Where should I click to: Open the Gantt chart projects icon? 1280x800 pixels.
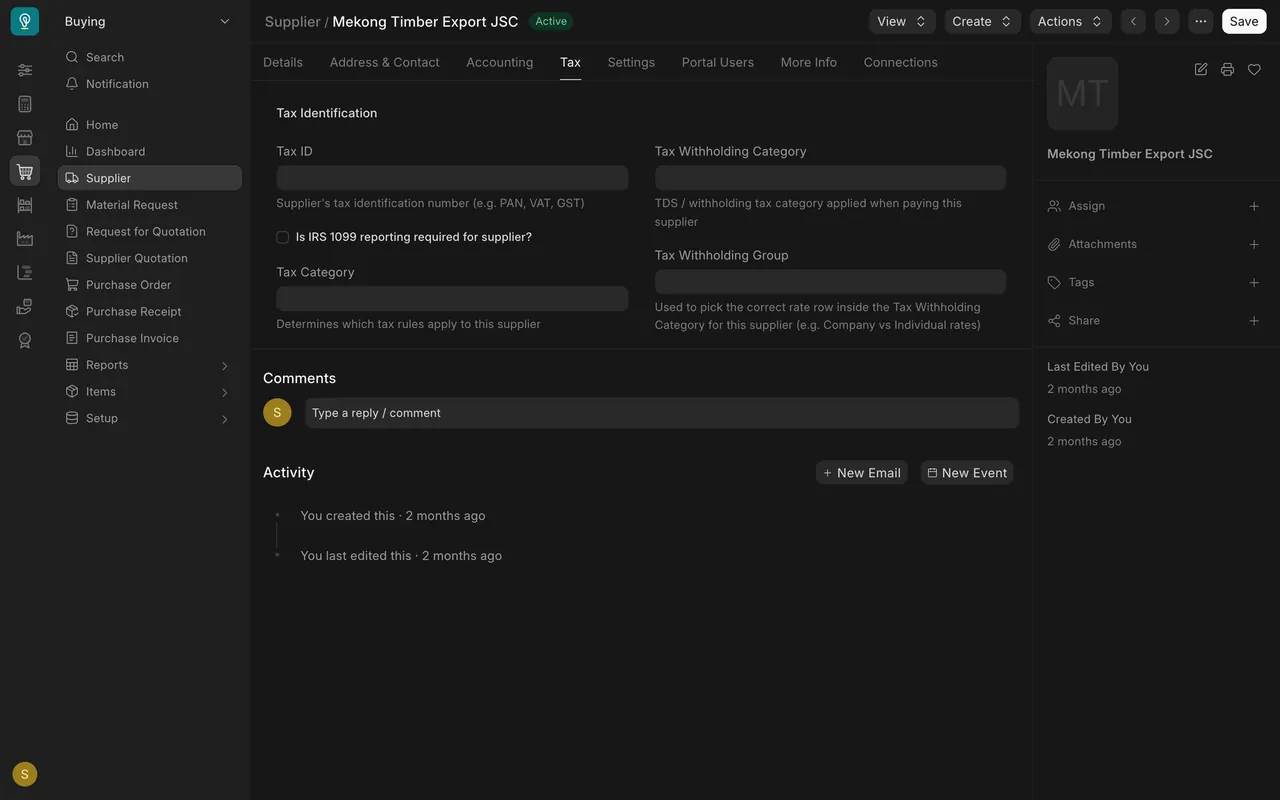25,273
